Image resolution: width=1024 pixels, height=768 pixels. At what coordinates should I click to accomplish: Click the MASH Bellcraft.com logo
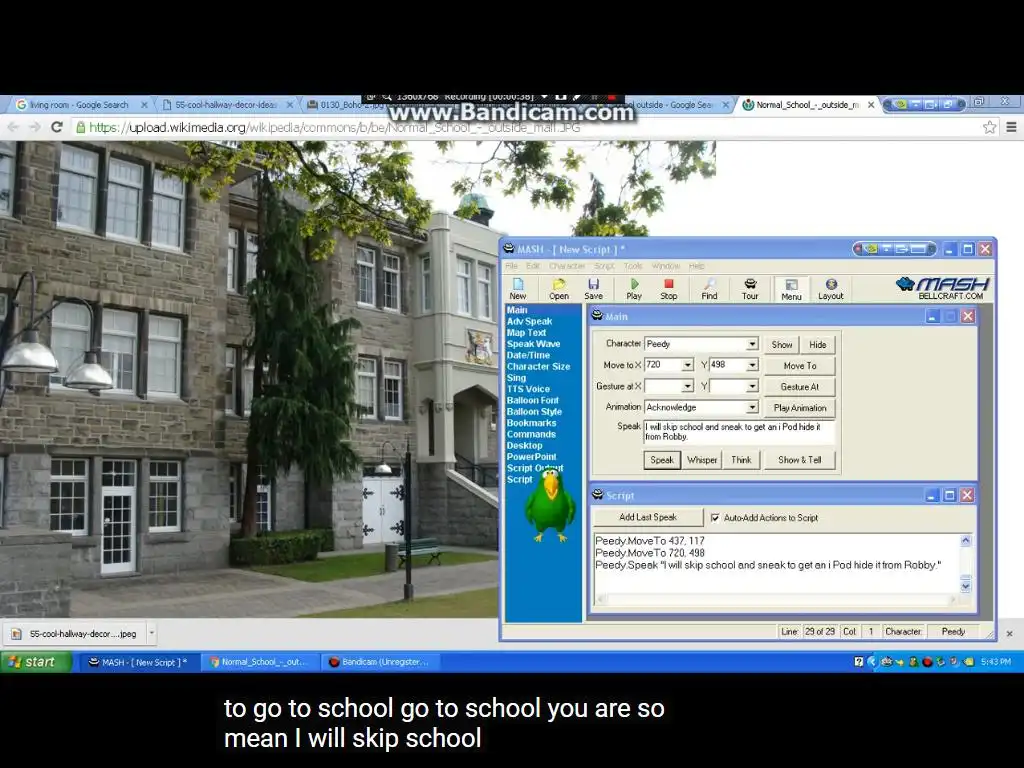click(943, 288)
